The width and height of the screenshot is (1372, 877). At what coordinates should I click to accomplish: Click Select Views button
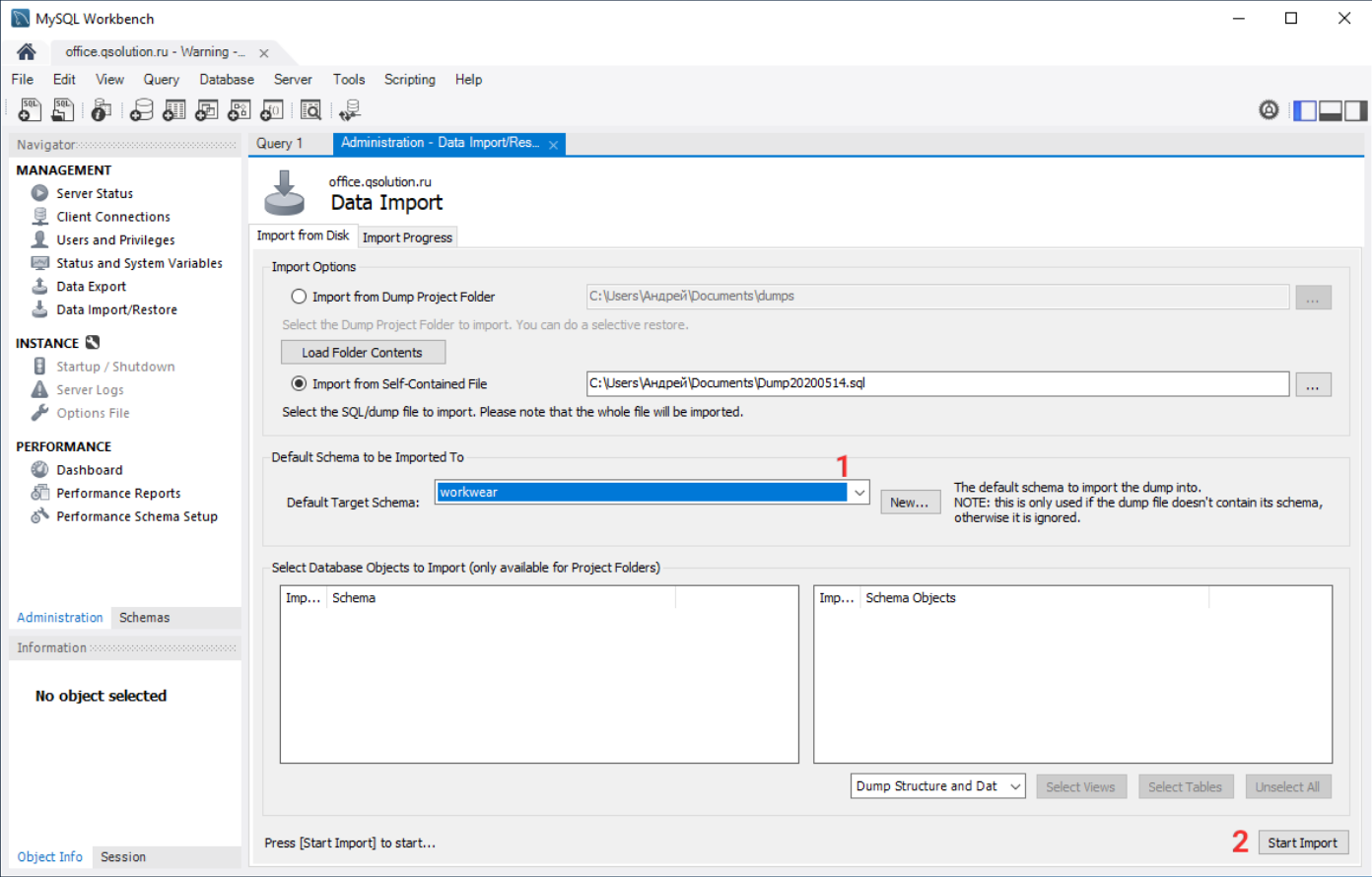pyautogui.click(x=1081, y=786)
